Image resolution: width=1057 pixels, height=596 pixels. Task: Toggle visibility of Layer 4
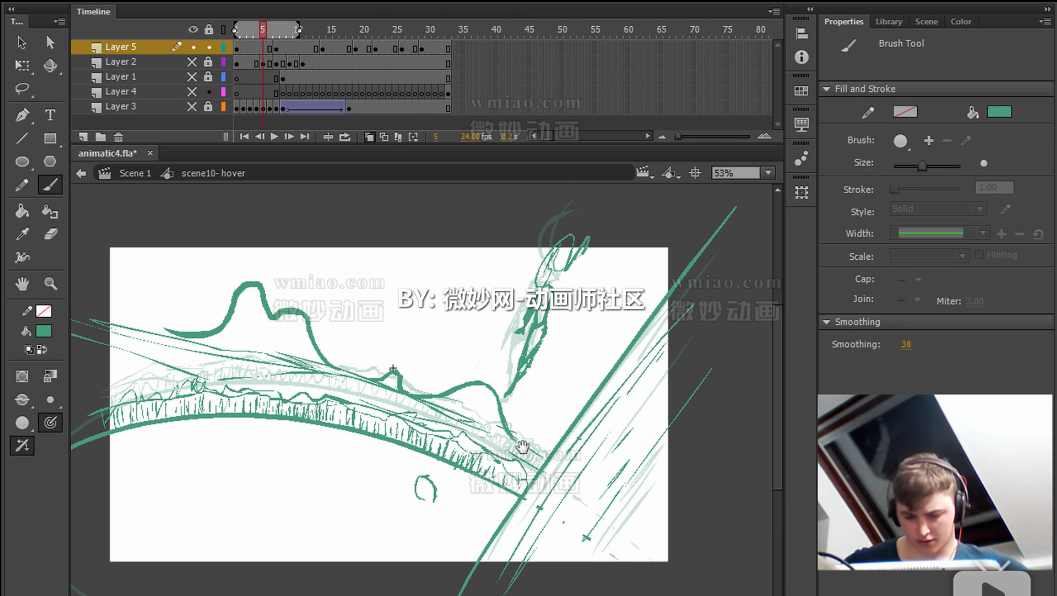tap(192, 92)
